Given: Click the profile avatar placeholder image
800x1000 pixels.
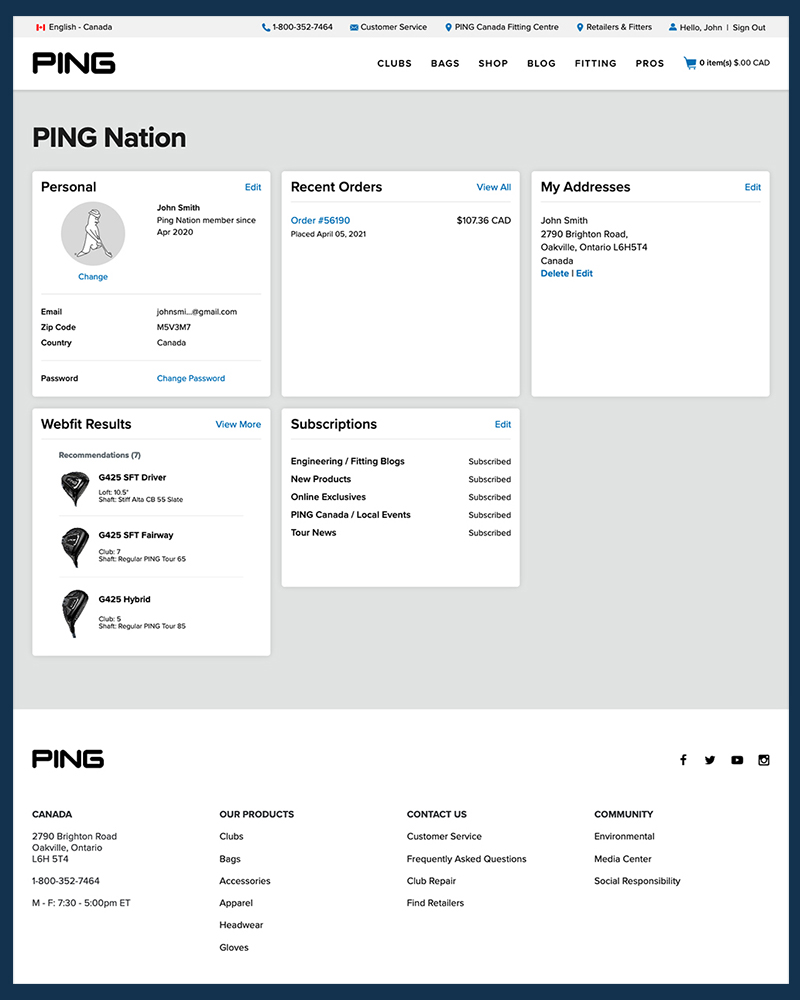Looking at the screenshot, I should pos(93,232).
